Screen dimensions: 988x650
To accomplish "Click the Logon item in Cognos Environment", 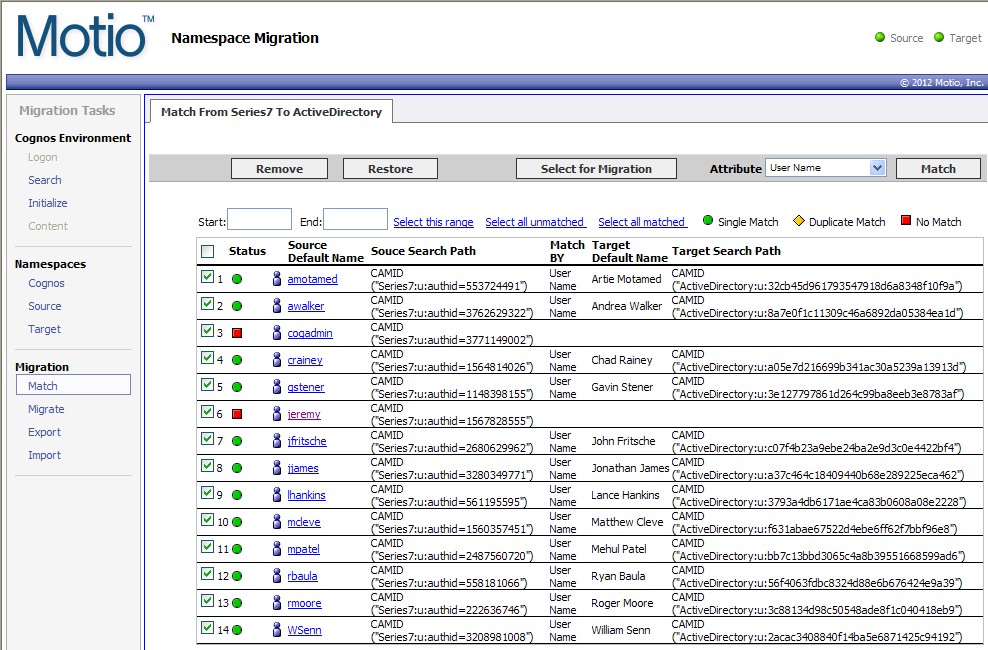I will point(42,157).
